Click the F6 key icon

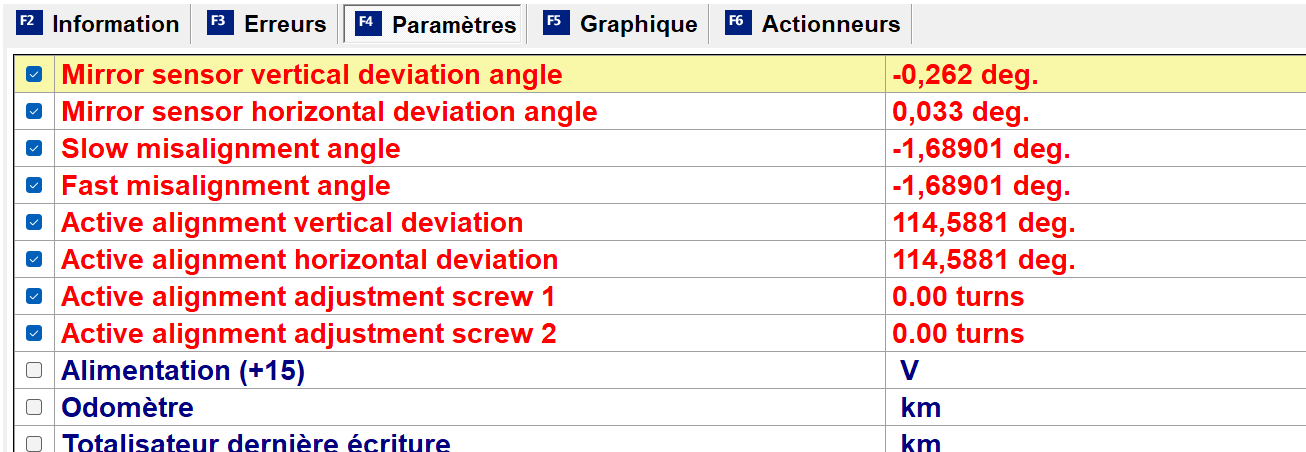click(x=739, y=23)
